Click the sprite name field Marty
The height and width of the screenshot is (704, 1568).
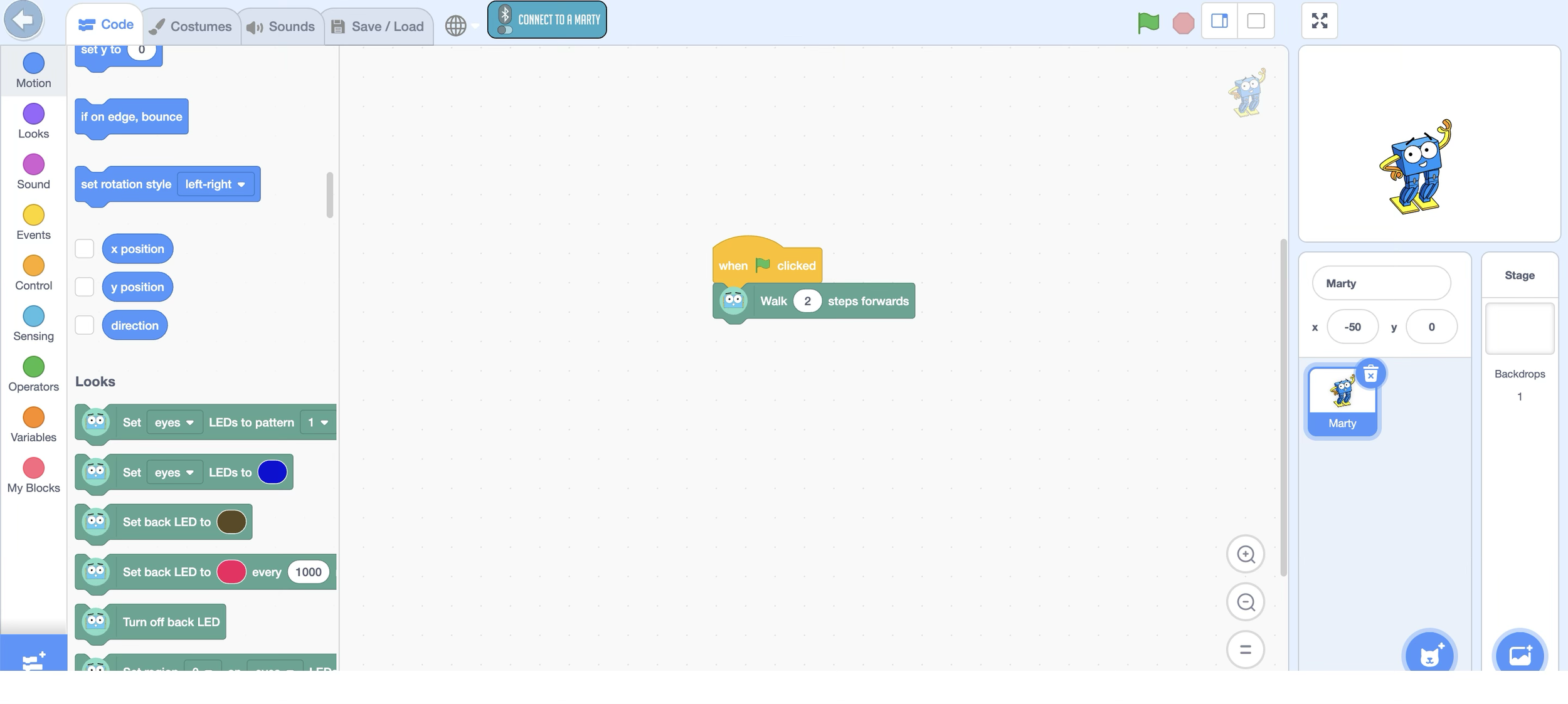coord(1380,283)
